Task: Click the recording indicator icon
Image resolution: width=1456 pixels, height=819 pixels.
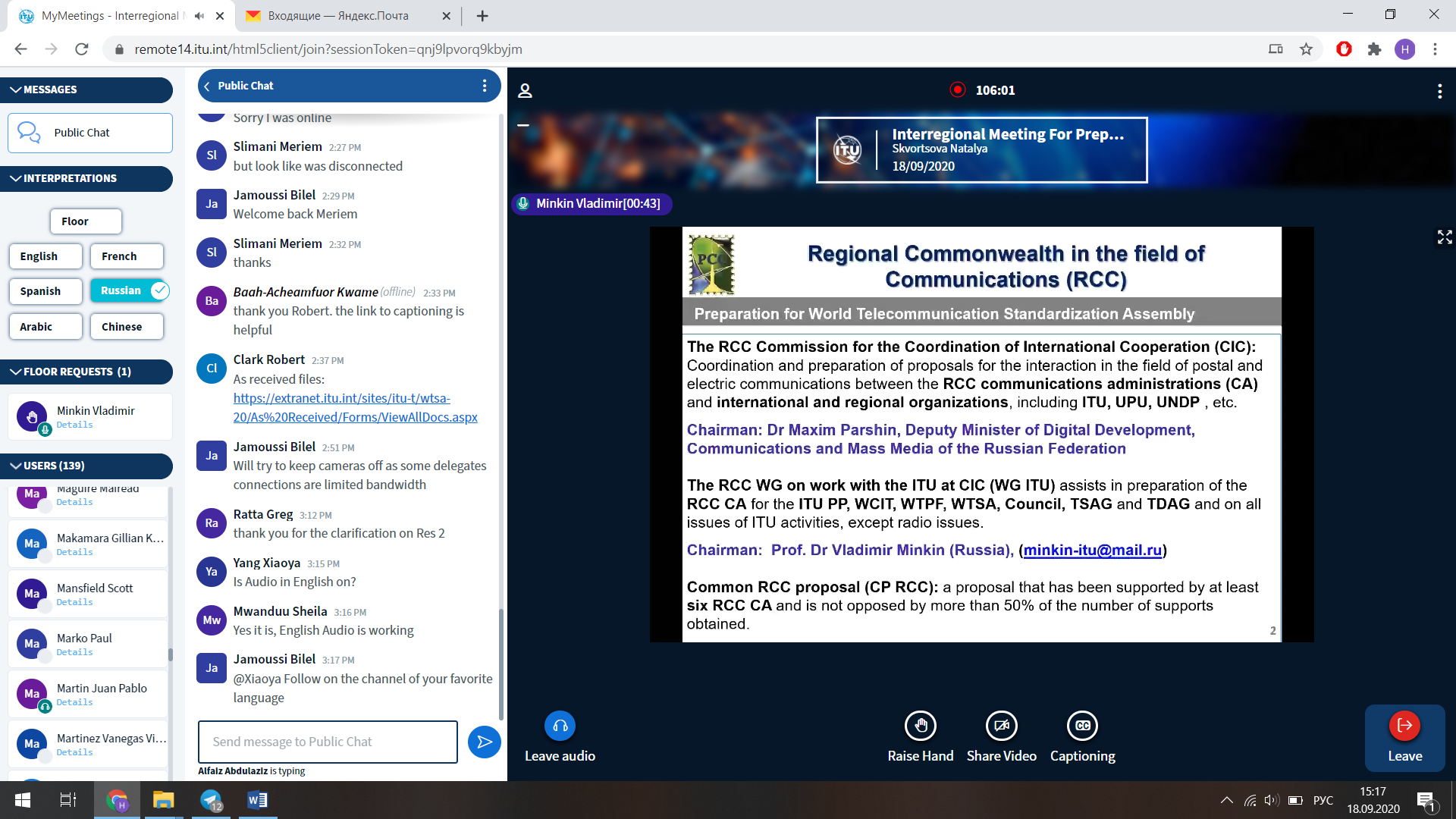Action: click(958, 89)
